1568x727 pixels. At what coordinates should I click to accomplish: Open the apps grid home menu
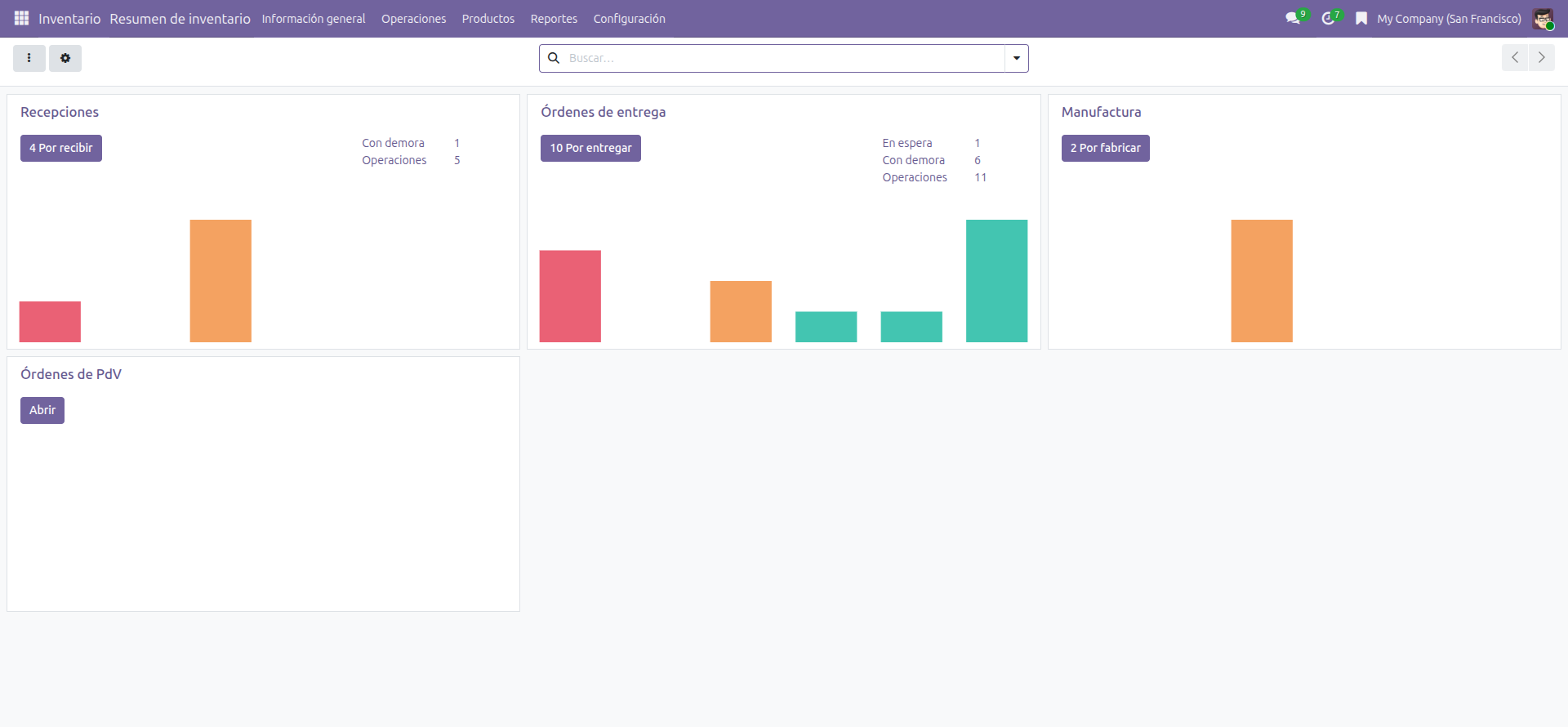(21, 18)
